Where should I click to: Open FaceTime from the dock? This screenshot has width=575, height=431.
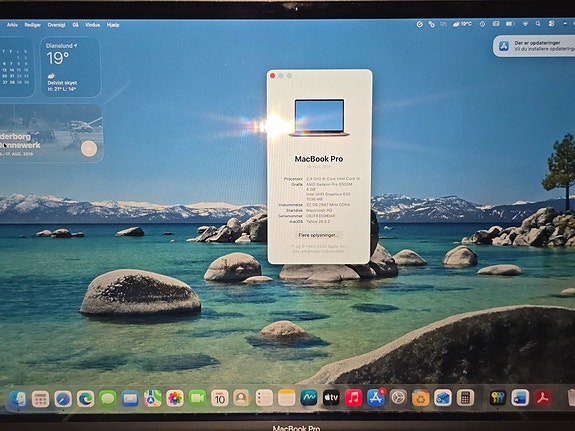click(x=197, y=398)
